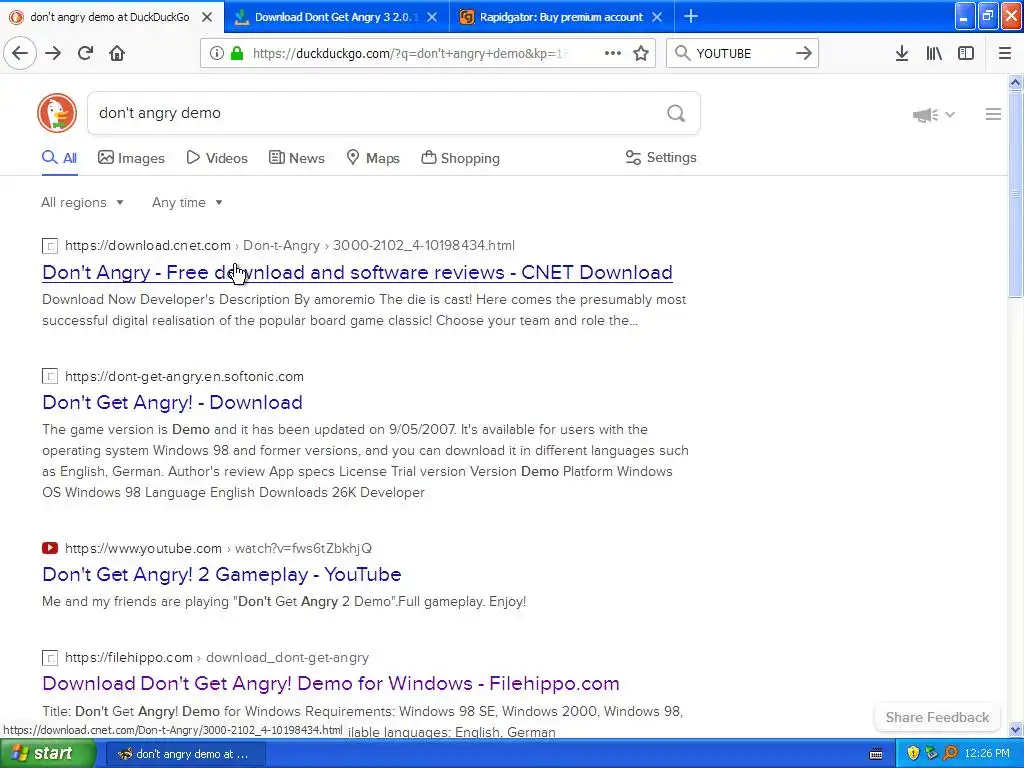Open the Firefox hamburger menu
1024x768 pixels.
coord(1004,53)
